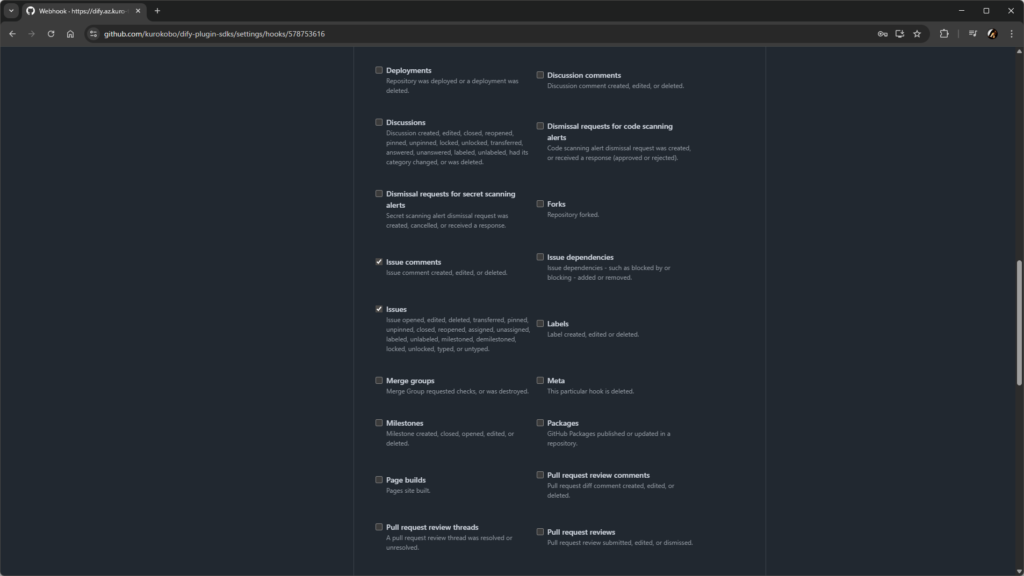Bookmark this page with the star icon
This screenshot has height=576, width=1024.
917,33
